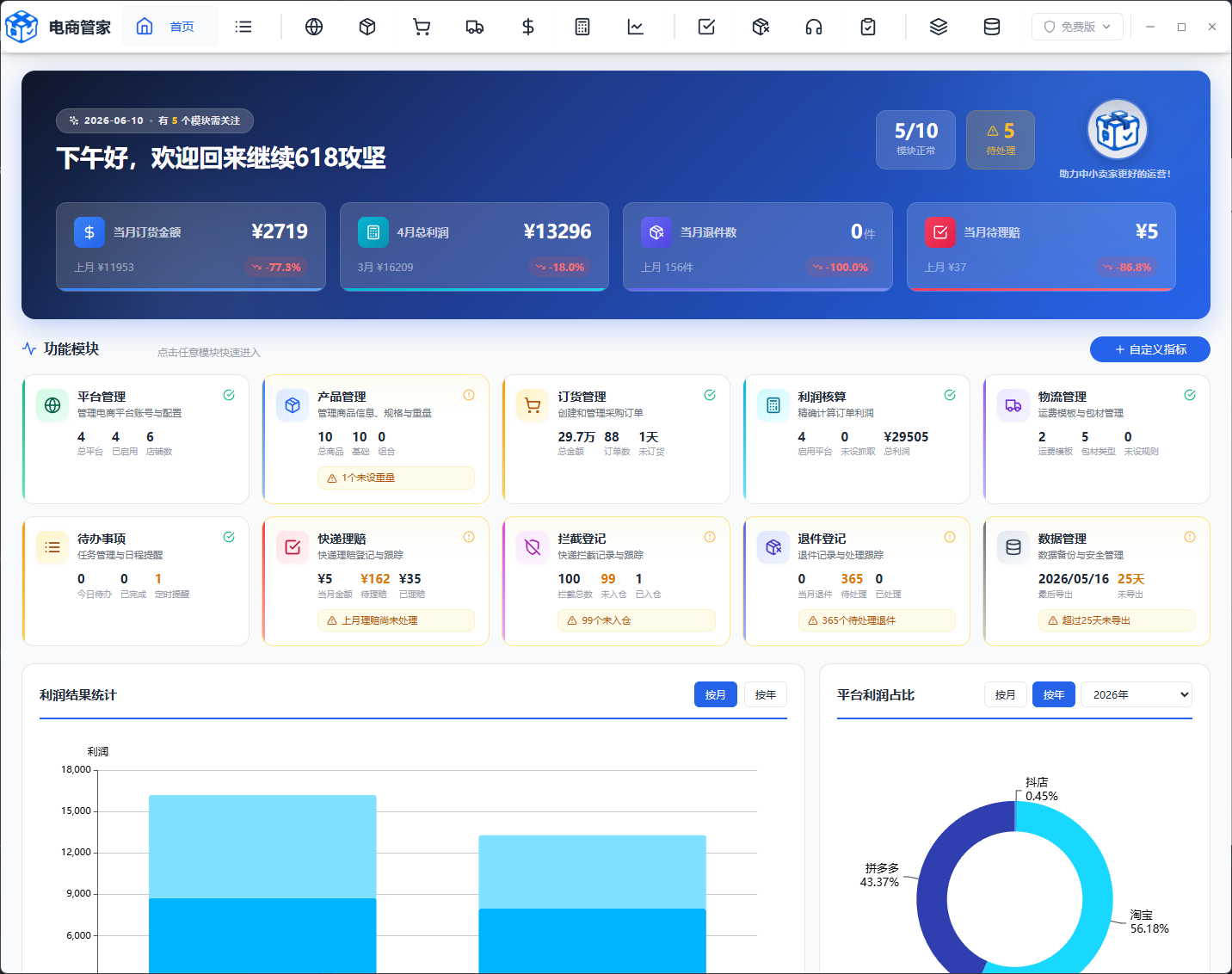The image size is (1232, 974).
Task: Click the 退件登记 box icon
Action: click(x=773, y=547)
